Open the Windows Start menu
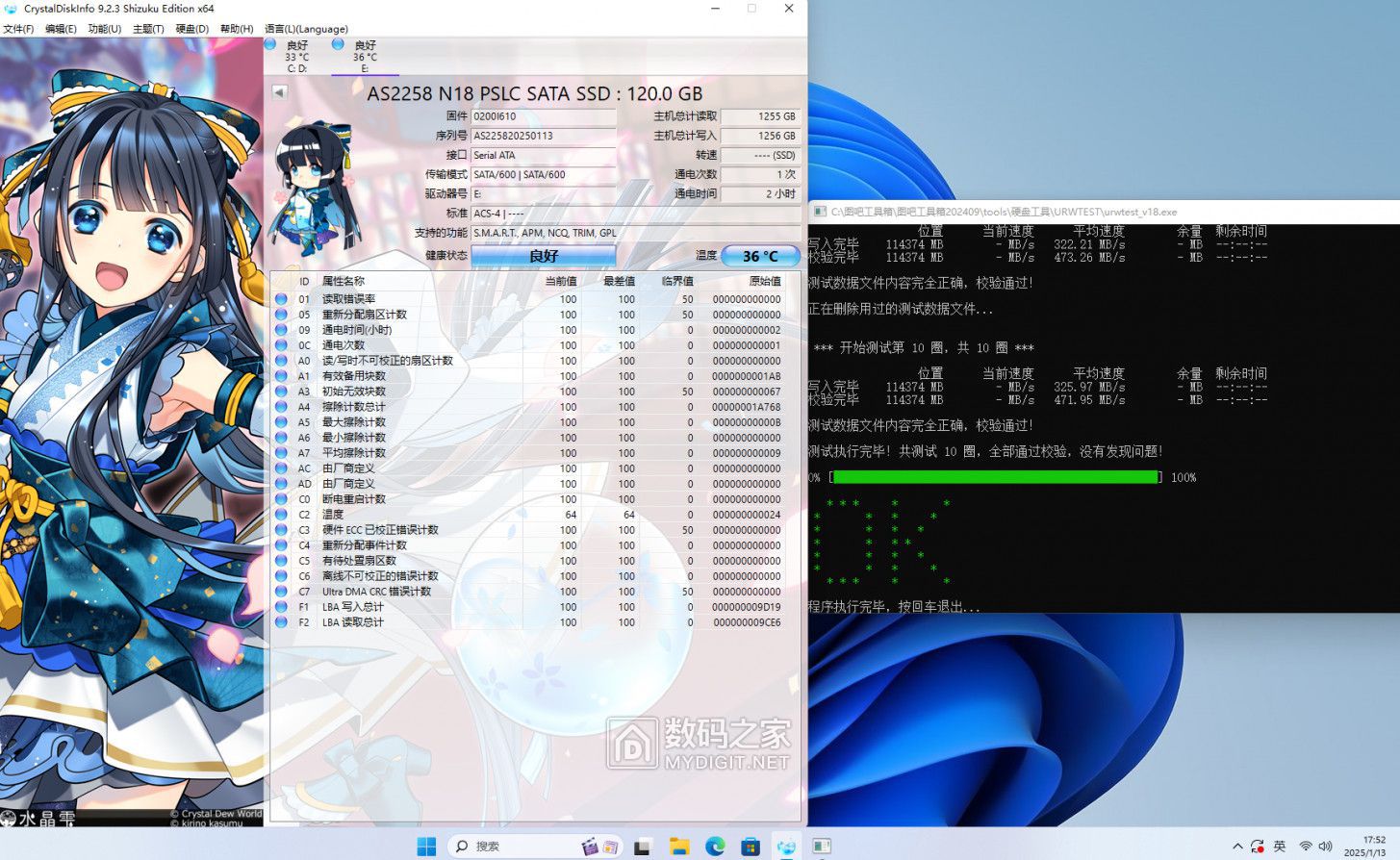Screen dimensions: 1400x860 pos(426,846)
